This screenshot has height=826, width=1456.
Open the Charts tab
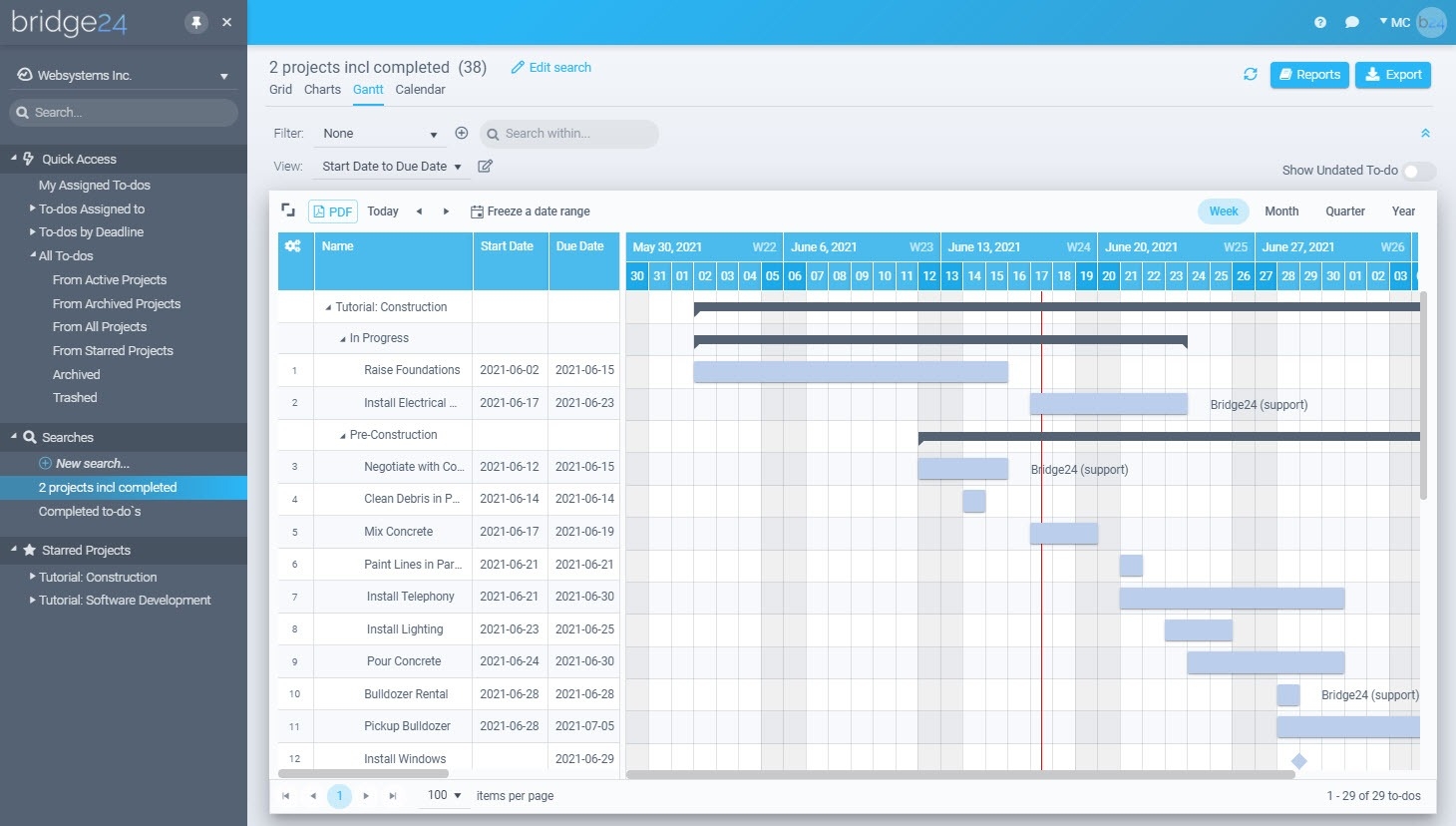click(321, 90)
